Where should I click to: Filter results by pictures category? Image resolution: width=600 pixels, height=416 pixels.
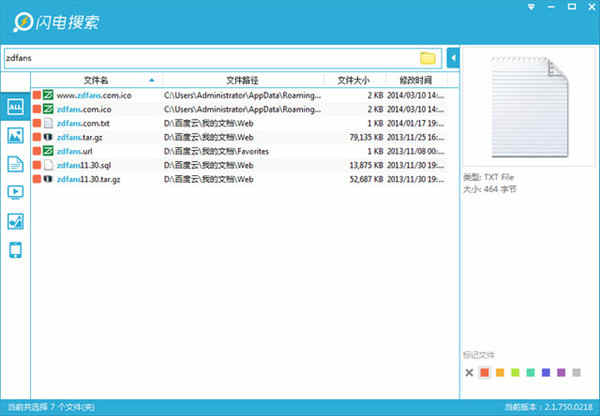[15, 135]
